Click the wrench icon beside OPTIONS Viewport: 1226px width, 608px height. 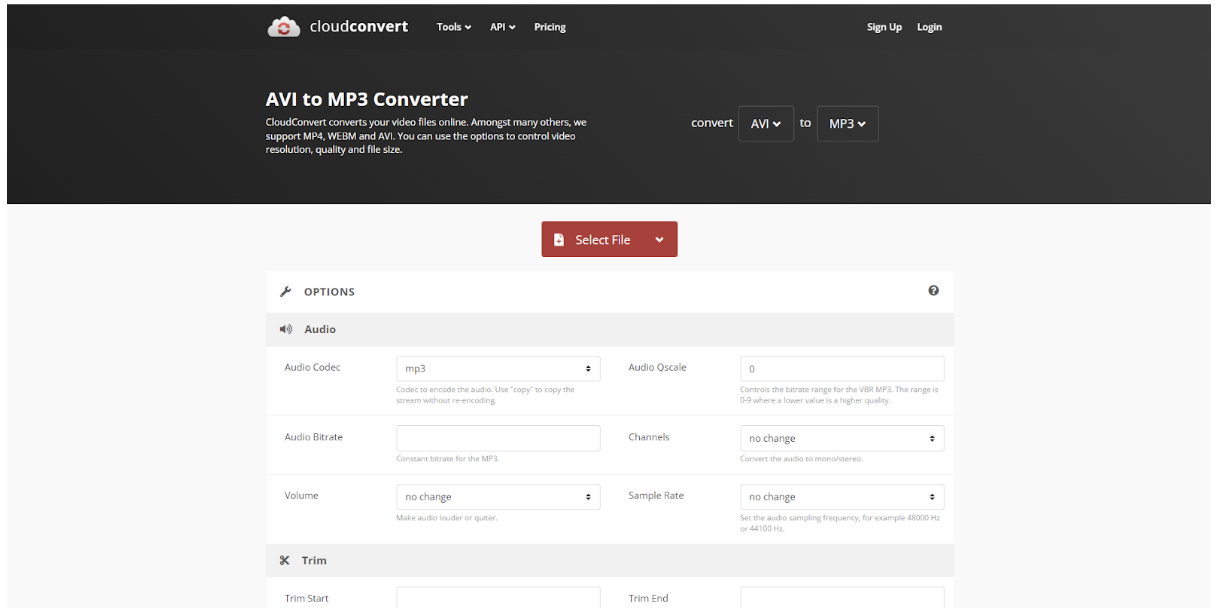coord(285,292)
